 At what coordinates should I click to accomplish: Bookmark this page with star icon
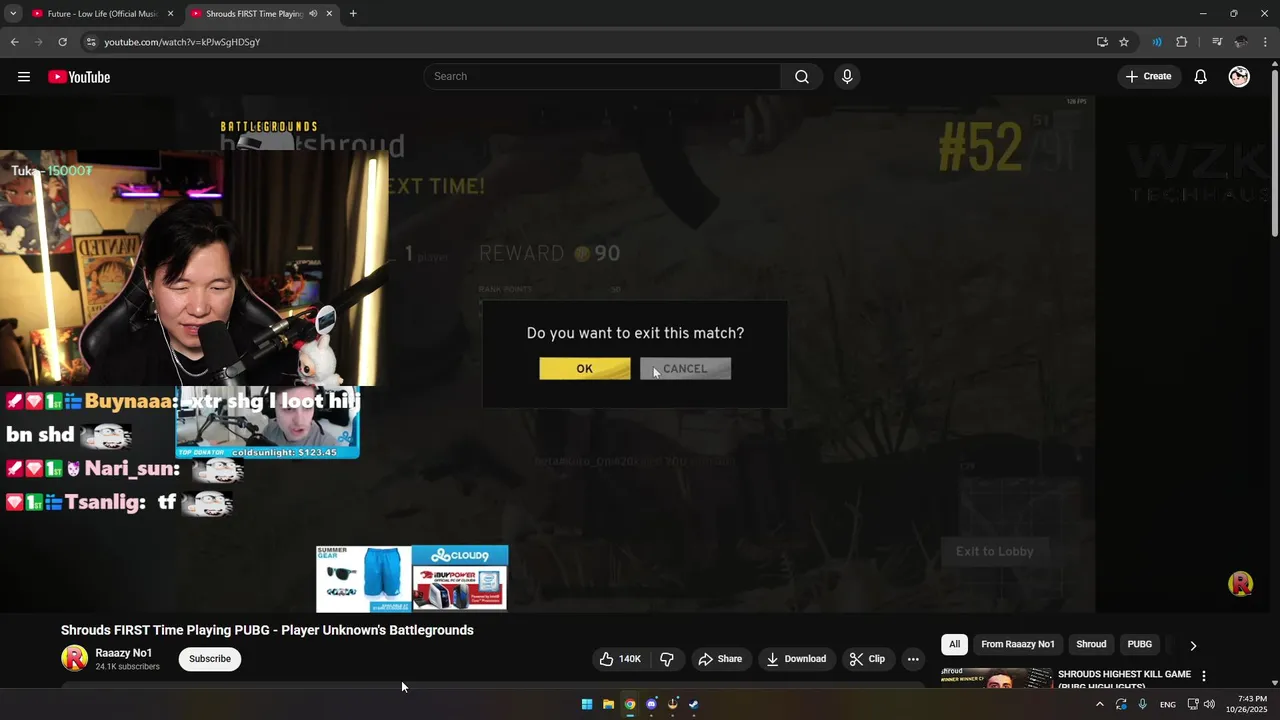[x=1124, y=42]
